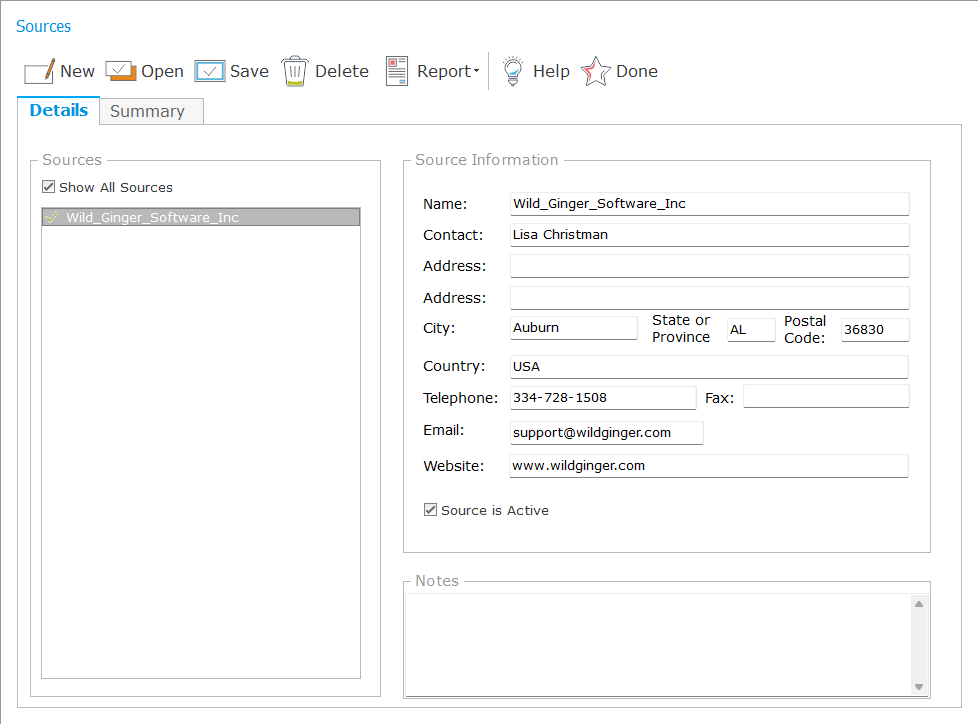Click the State or Province field
This screenshot has width=978, height=724.
751,329
